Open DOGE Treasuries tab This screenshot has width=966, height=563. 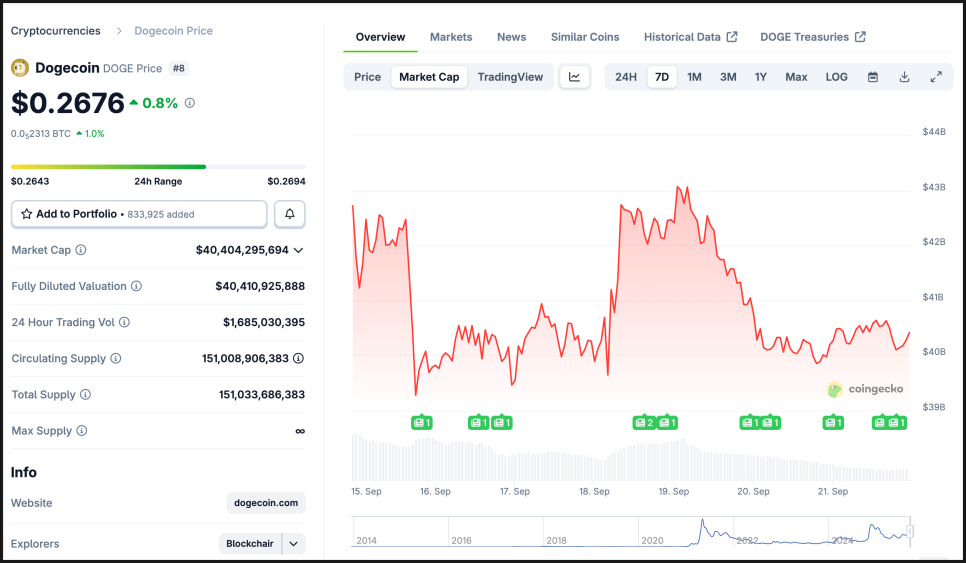tap(813, 37)
